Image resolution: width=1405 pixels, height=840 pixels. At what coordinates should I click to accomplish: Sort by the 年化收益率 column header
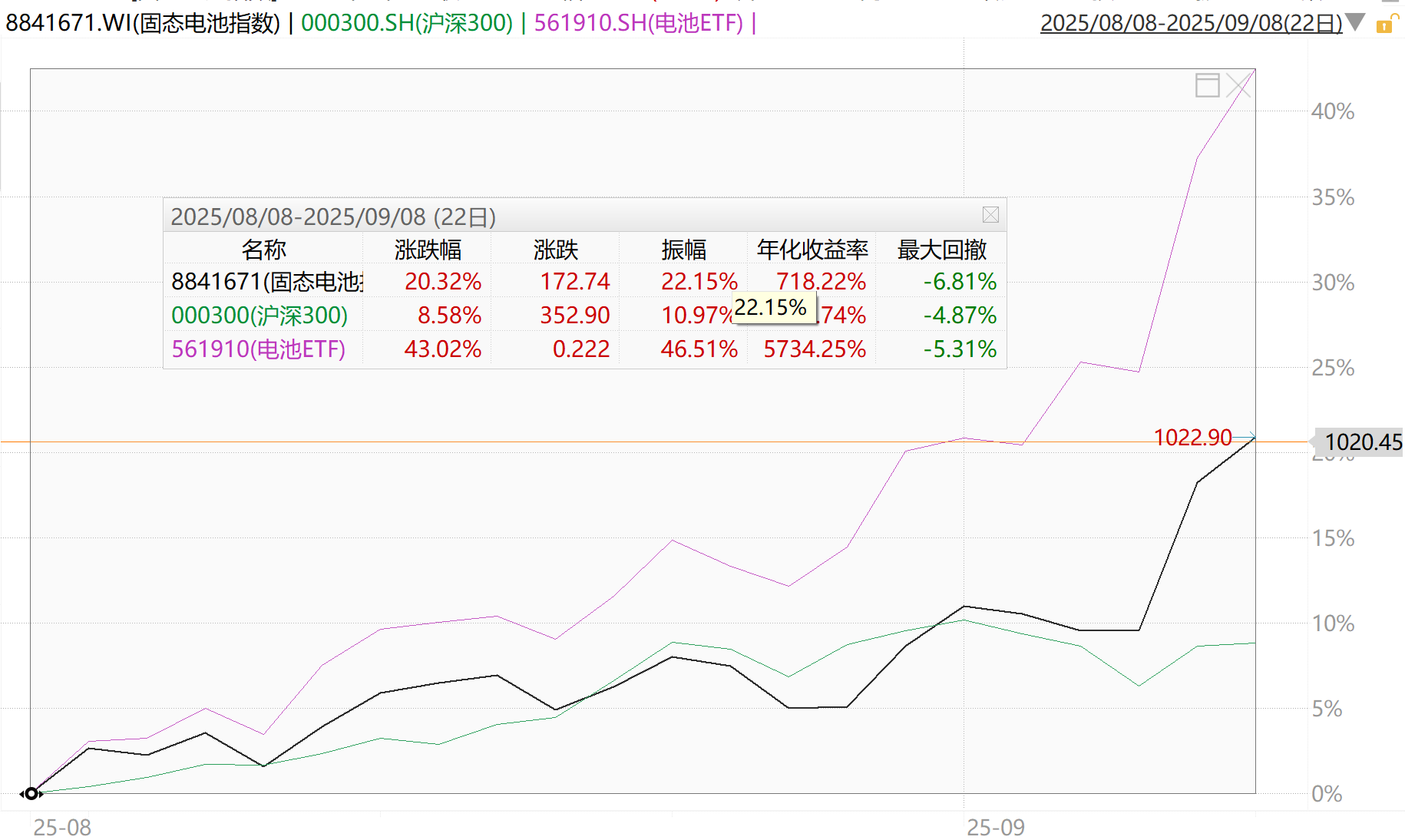[812, 250]
